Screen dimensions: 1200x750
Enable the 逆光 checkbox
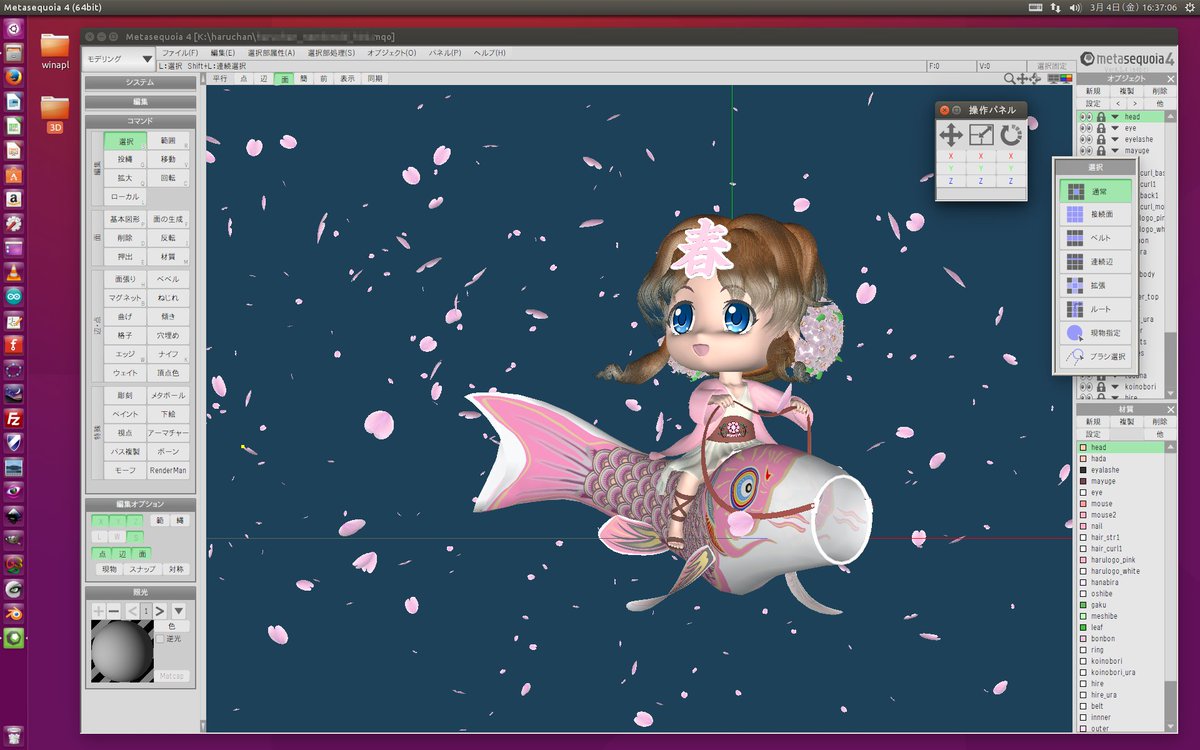pos(160,638)
